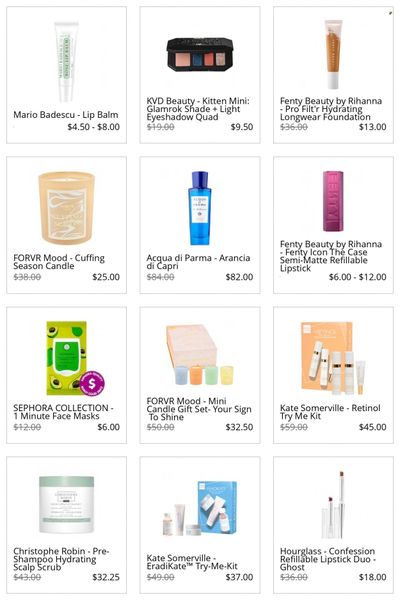Open the Mini Candle Gift Set image

199,355
